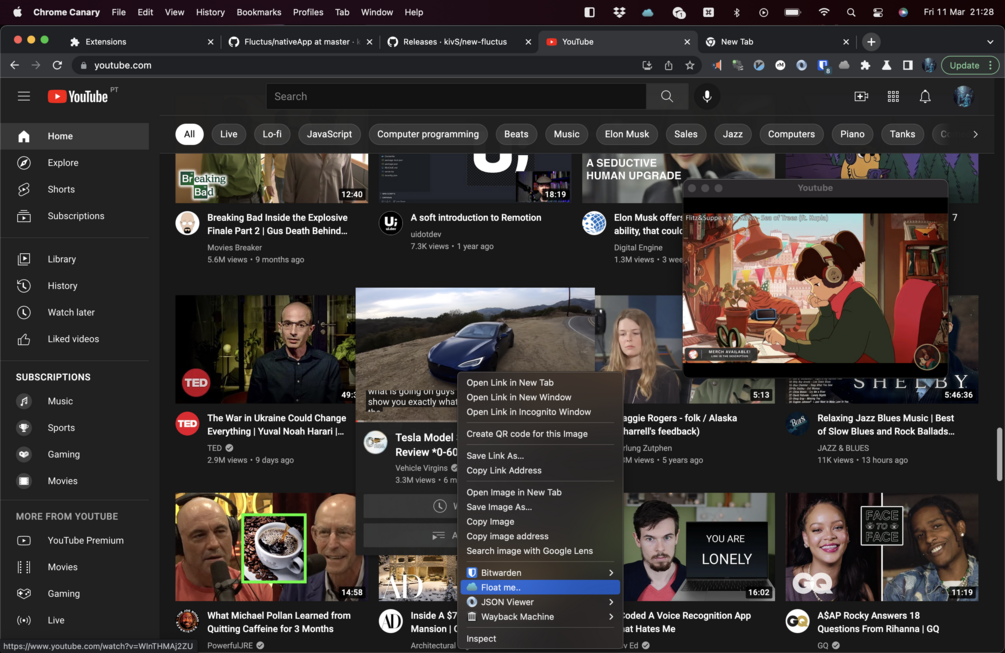Open Liked videos in the sidebar
Viewport: 1005px width, 653px height.
75,339
